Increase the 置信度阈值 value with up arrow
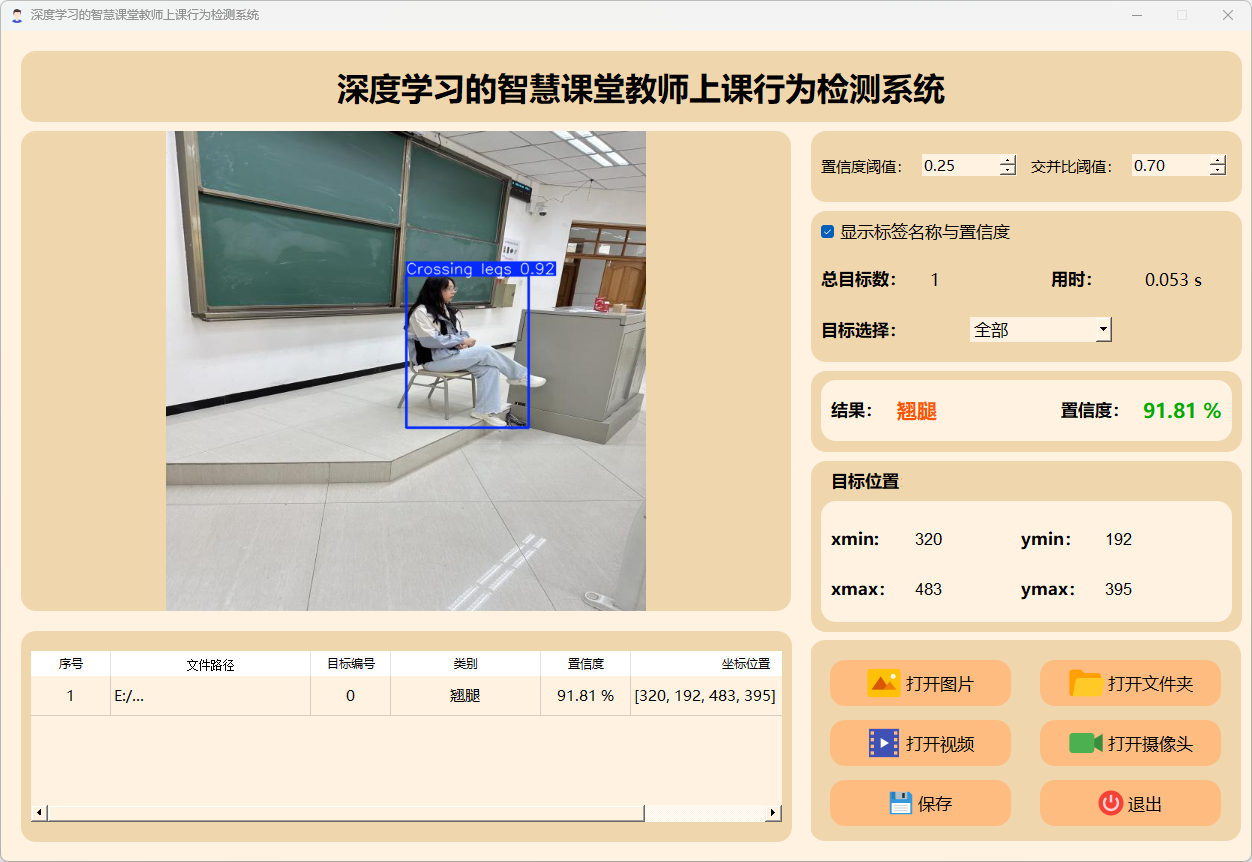 pos(1007,161)
